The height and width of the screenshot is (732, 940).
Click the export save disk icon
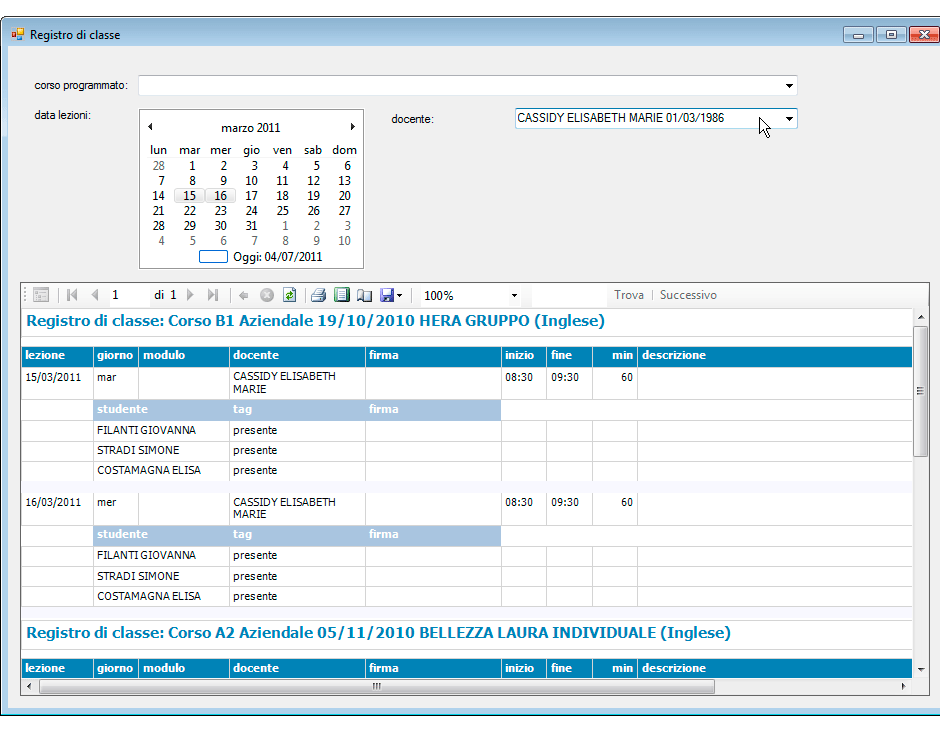(387, 295)
